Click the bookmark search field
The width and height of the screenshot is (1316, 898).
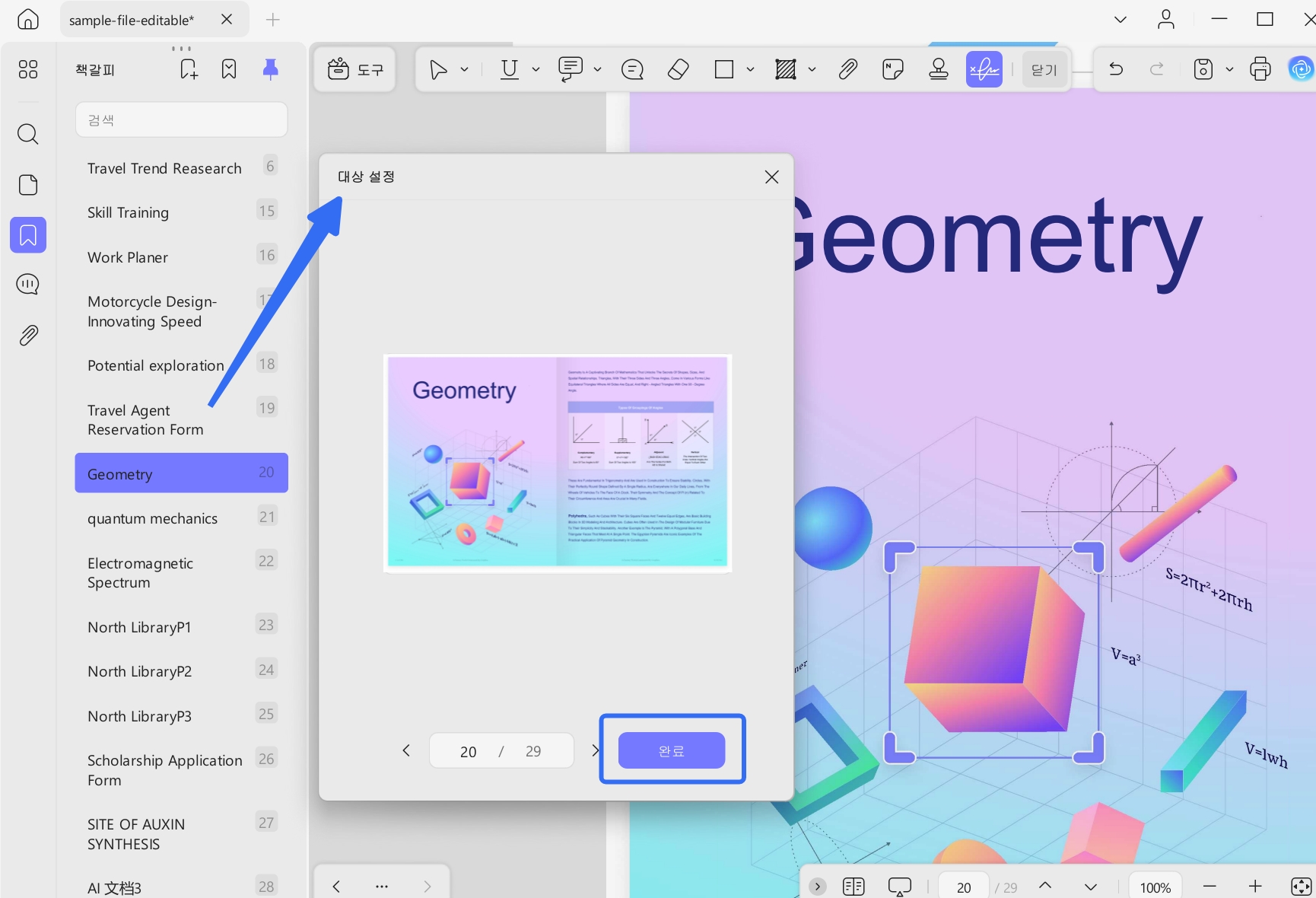181,119
